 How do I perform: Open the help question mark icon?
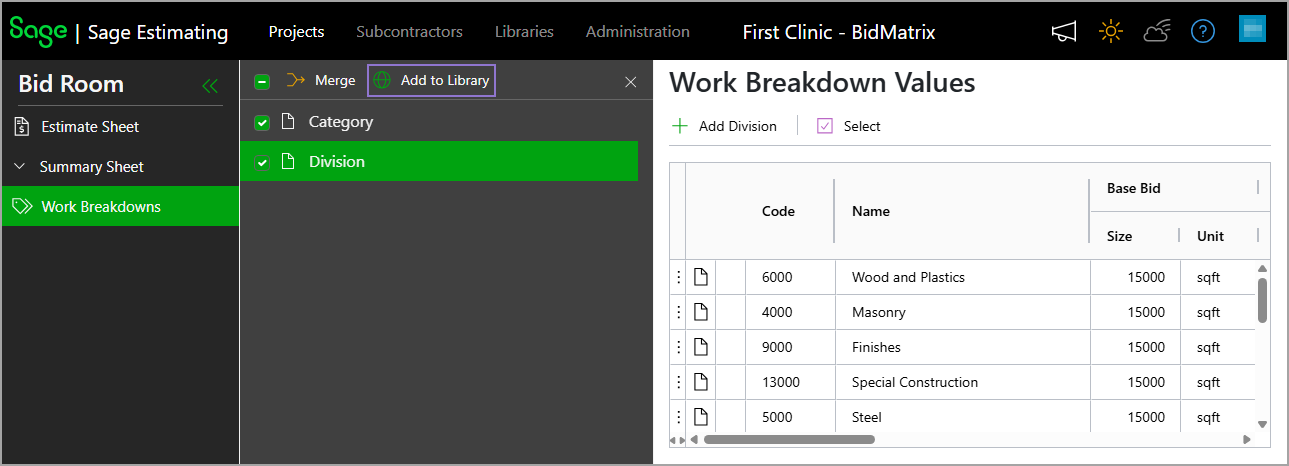(1203, 32)
